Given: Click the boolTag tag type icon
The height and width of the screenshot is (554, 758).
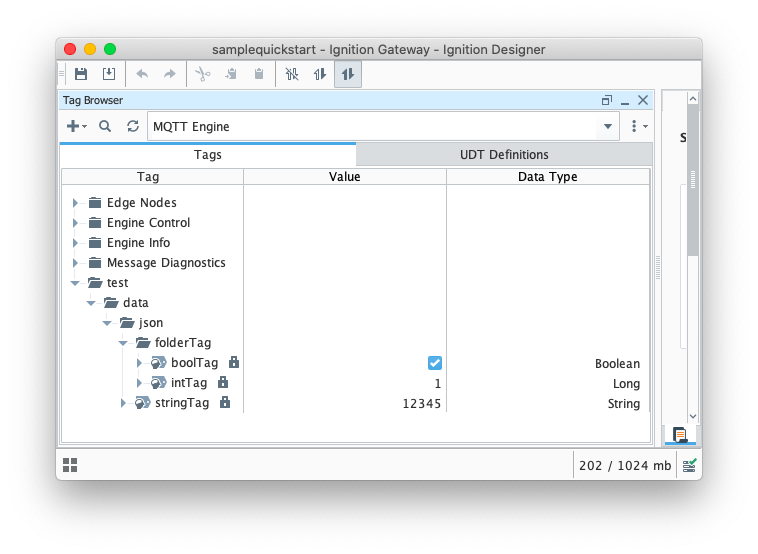Looking at the screenshot, I should (x=159, y=363).
